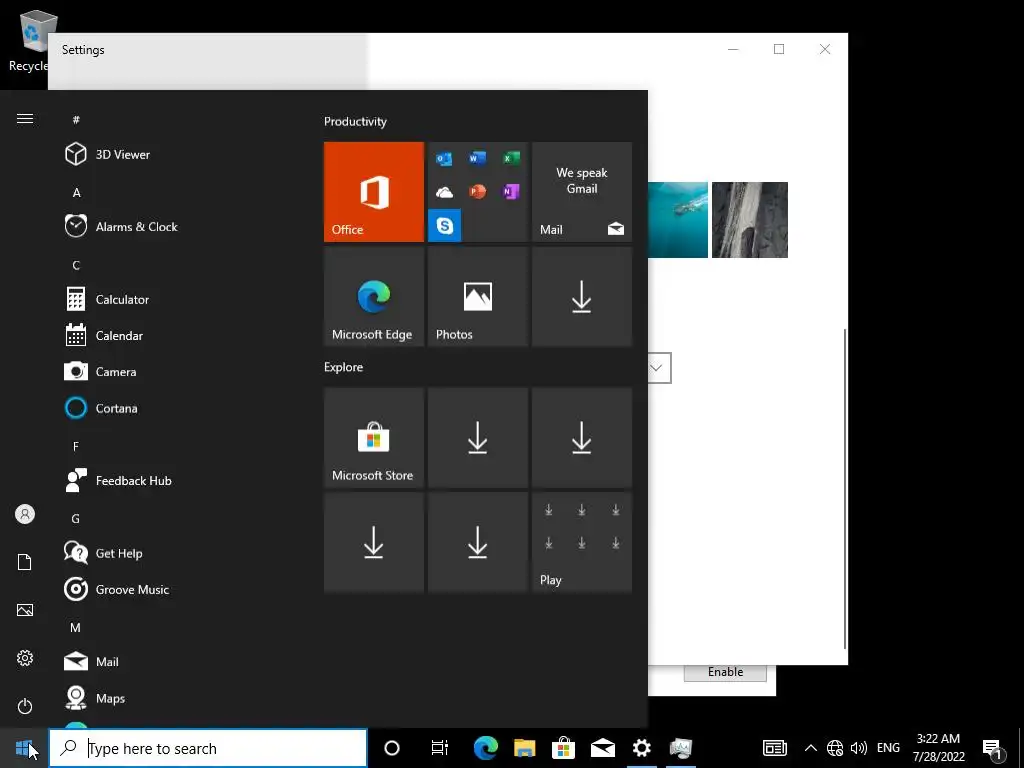Jump to letter F in app list

[x=76, y=446]
